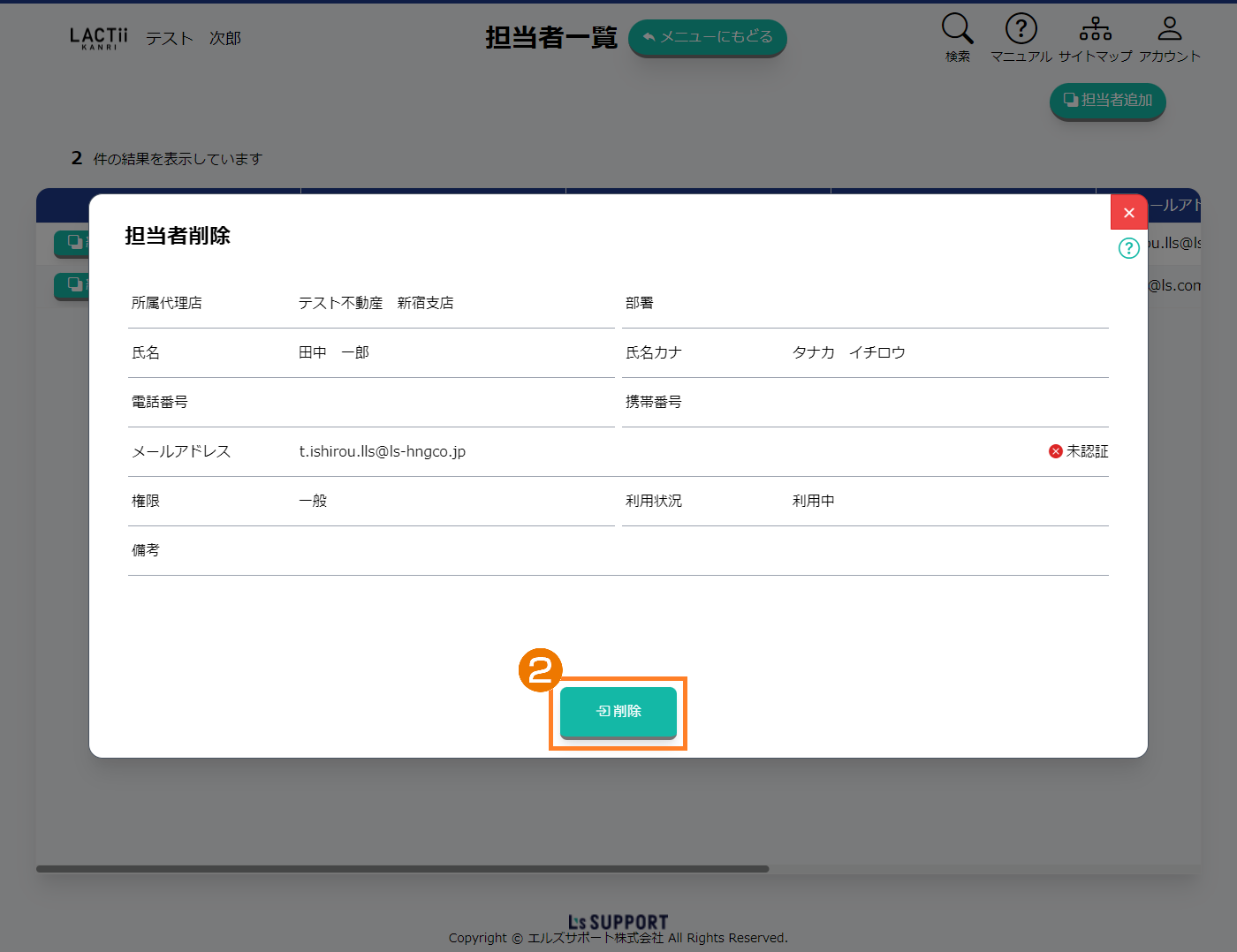Open the 検索 magnifier icon
Image resolution: width=1237 pixels, height=952 pixels.
tap(957, 29)
